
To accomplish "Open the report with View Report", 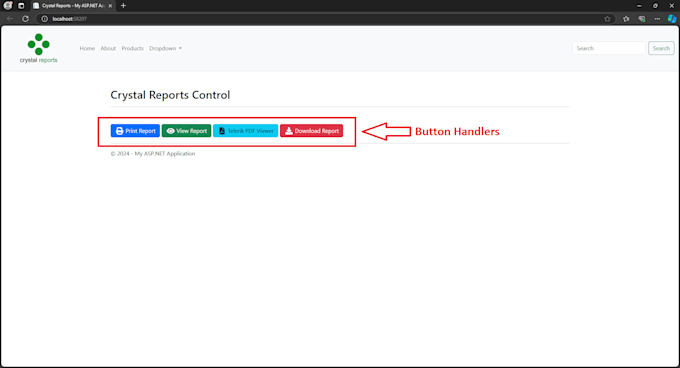I will click(186, 131).
